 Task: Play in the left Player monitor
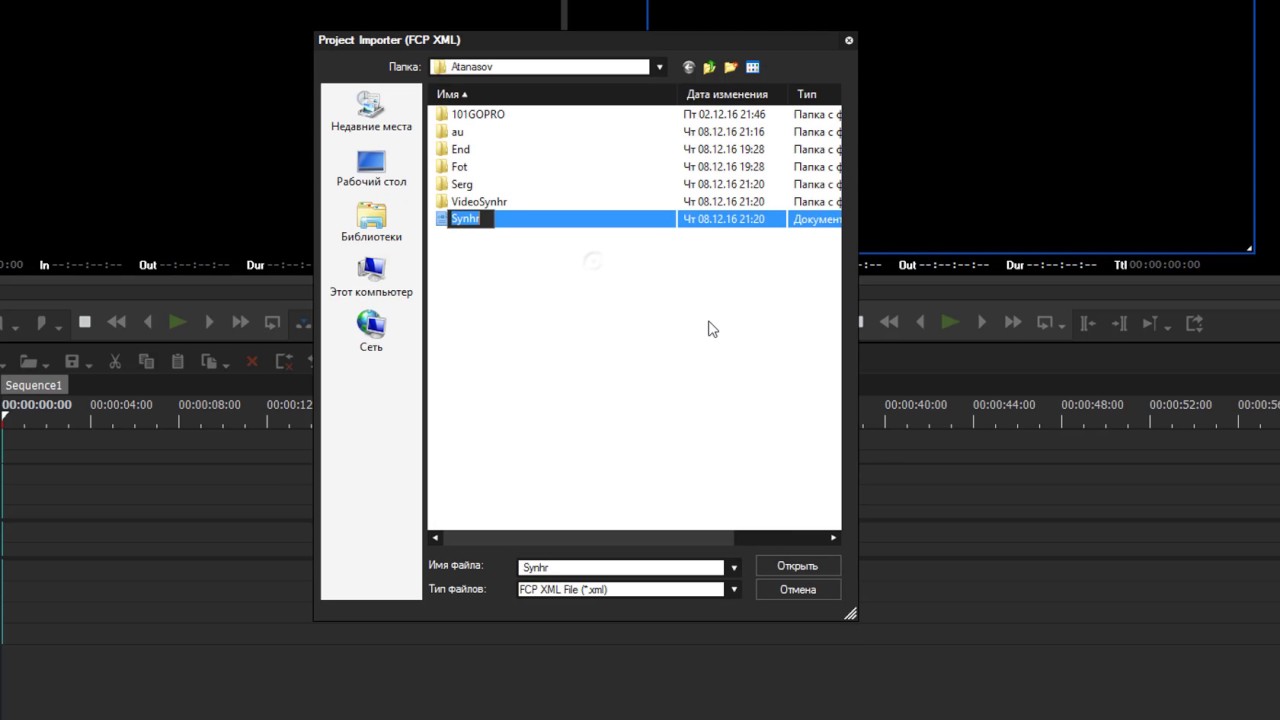[x=178, y=322]
